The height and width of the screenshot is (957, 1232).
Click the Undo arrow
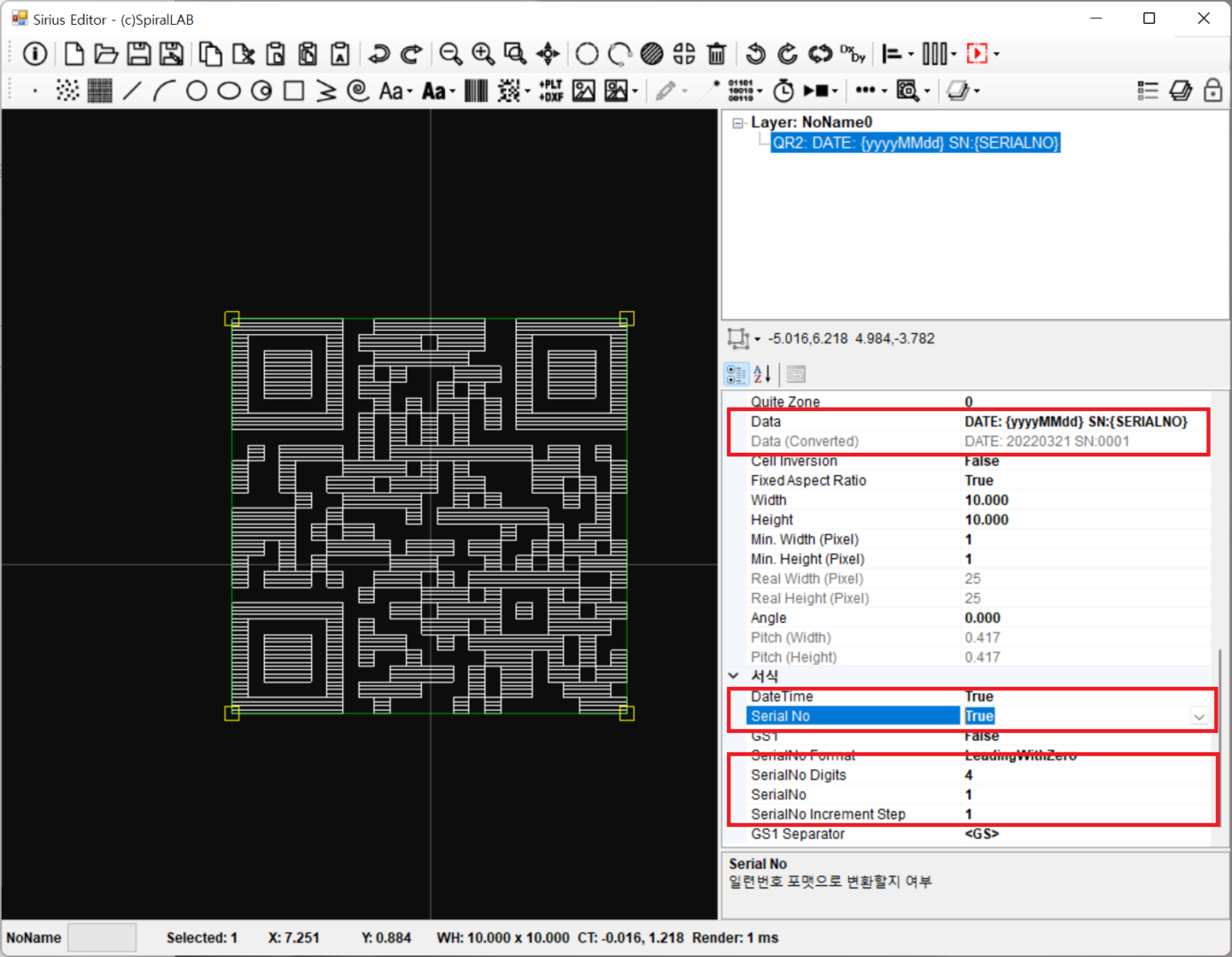coord(379,54)
